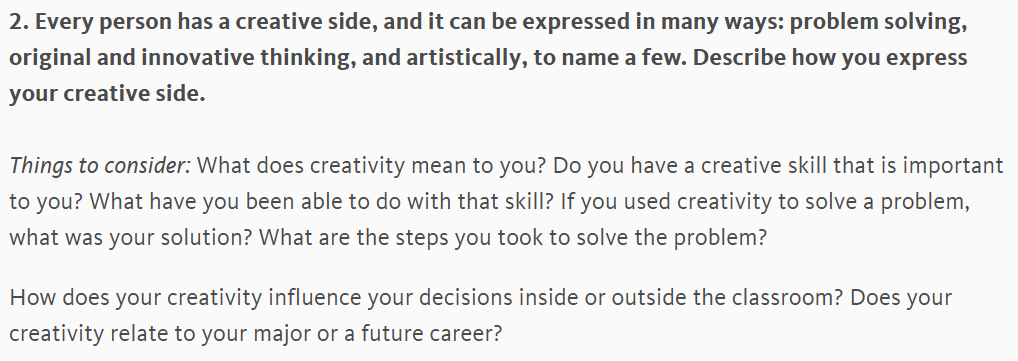Click the bold line "your creative side."

107,93
